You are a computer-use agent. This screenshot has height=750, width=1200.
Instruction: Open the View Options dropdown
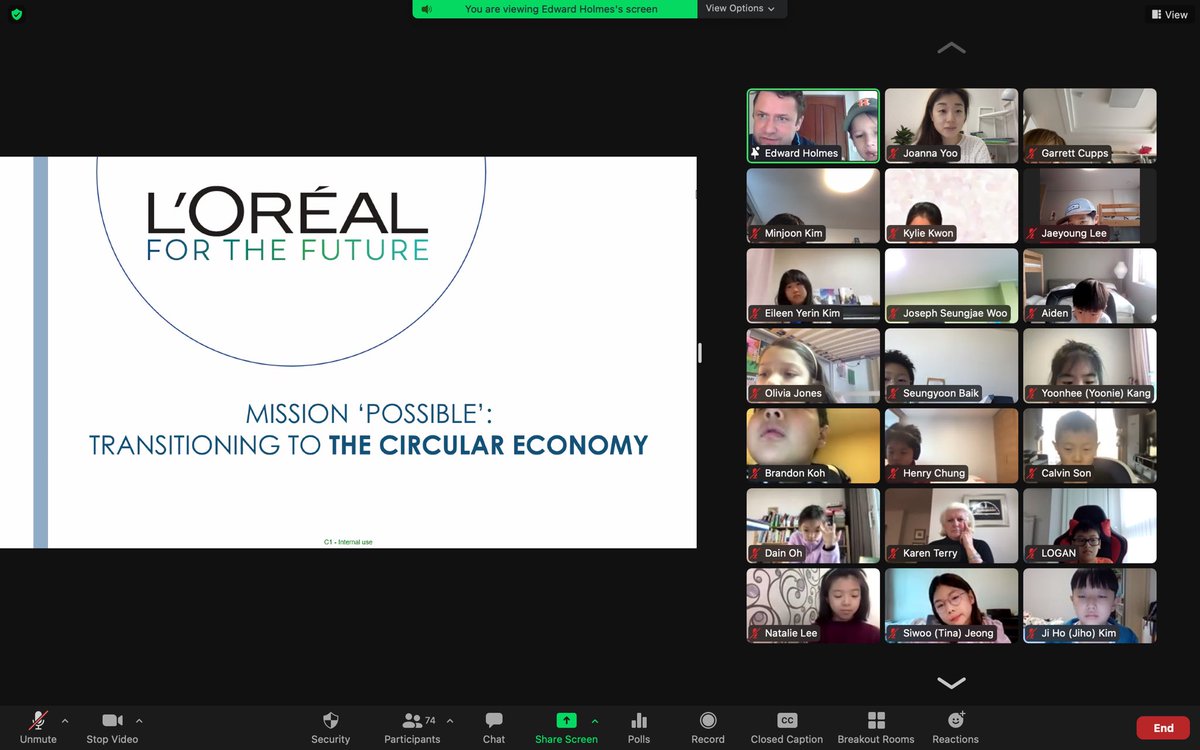point(741,8)
